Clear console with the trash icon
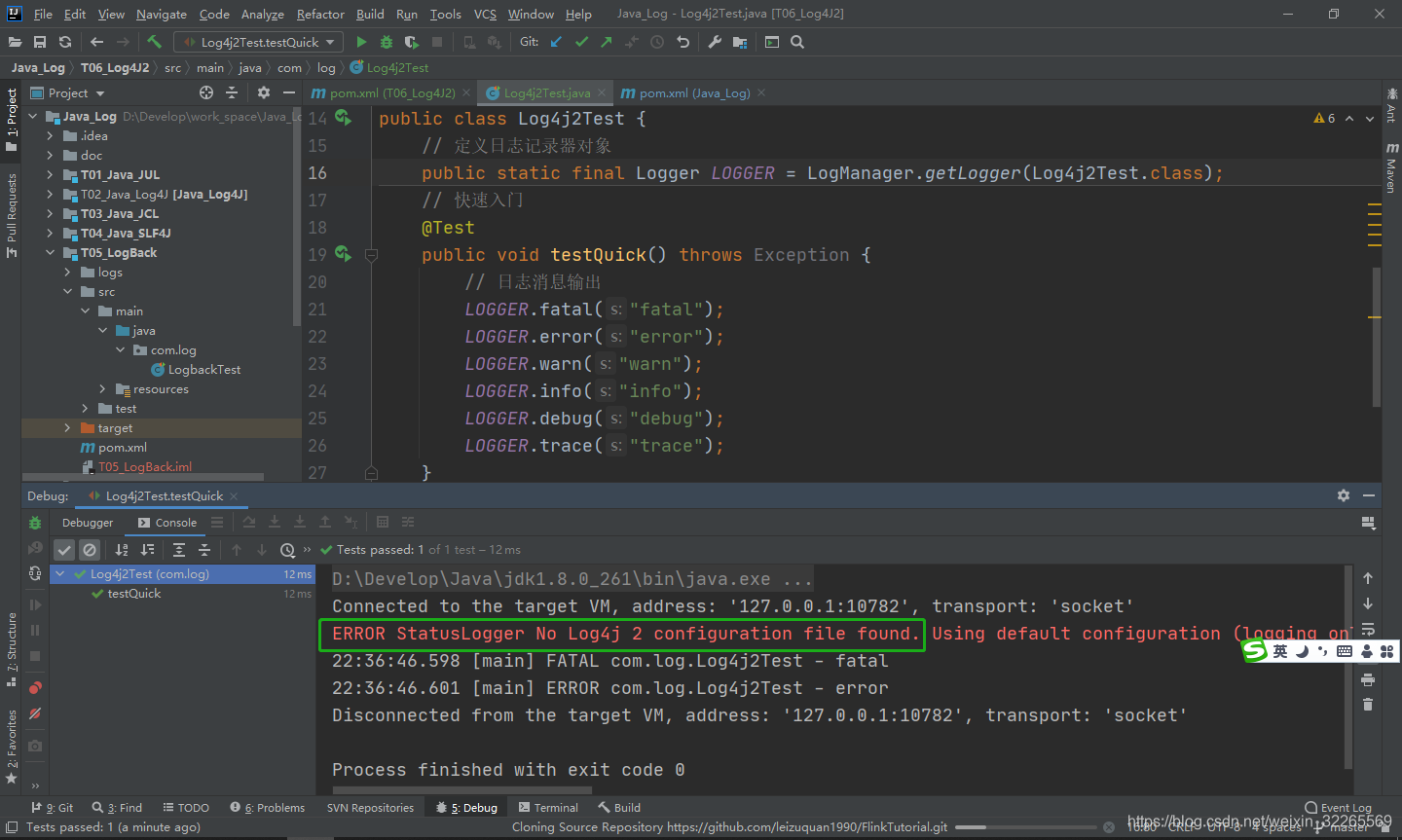 coord(1368,704)
